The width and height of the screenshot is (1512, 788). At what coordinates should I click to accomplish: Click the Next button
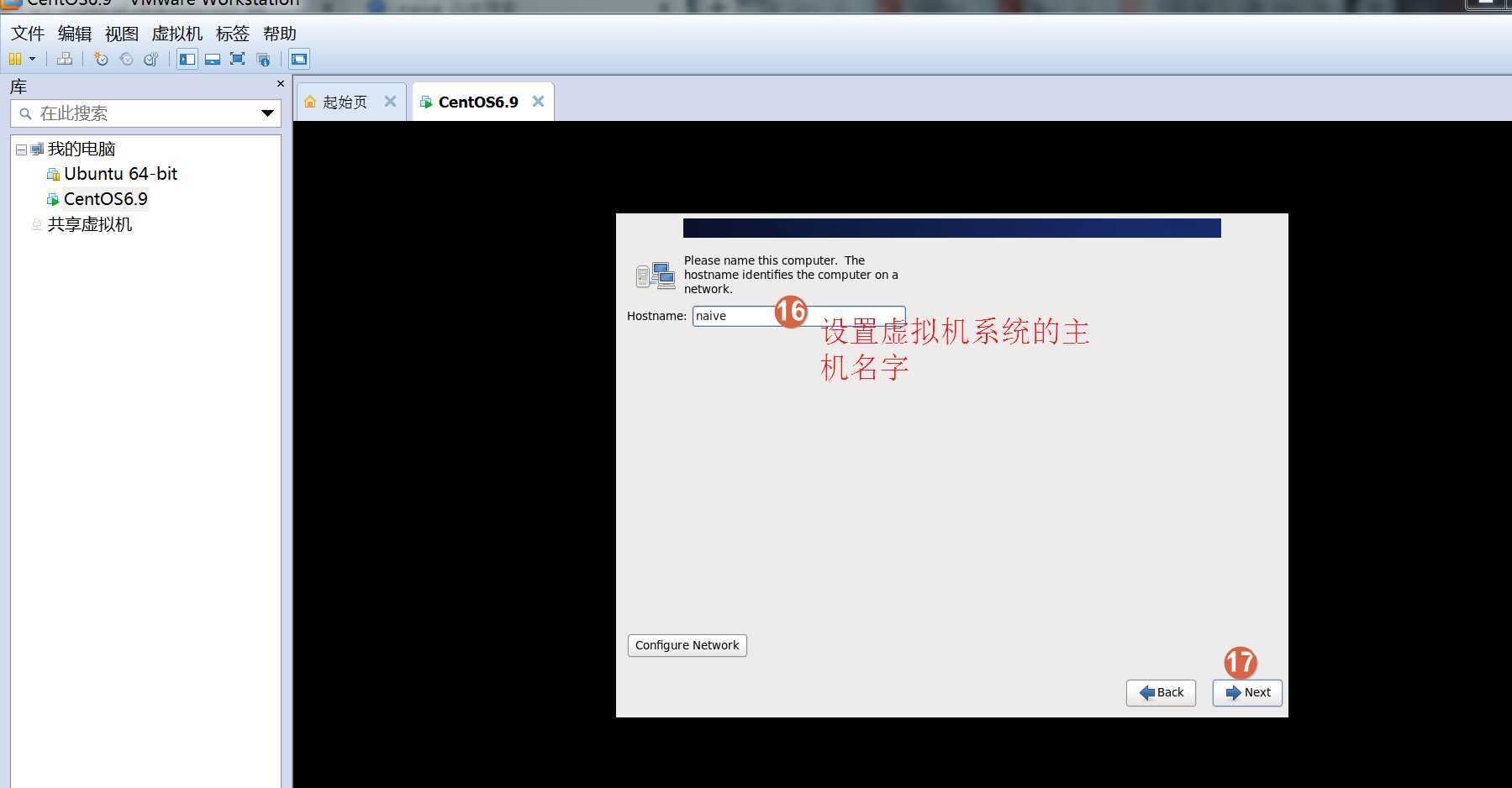[x=1247, y=692]
